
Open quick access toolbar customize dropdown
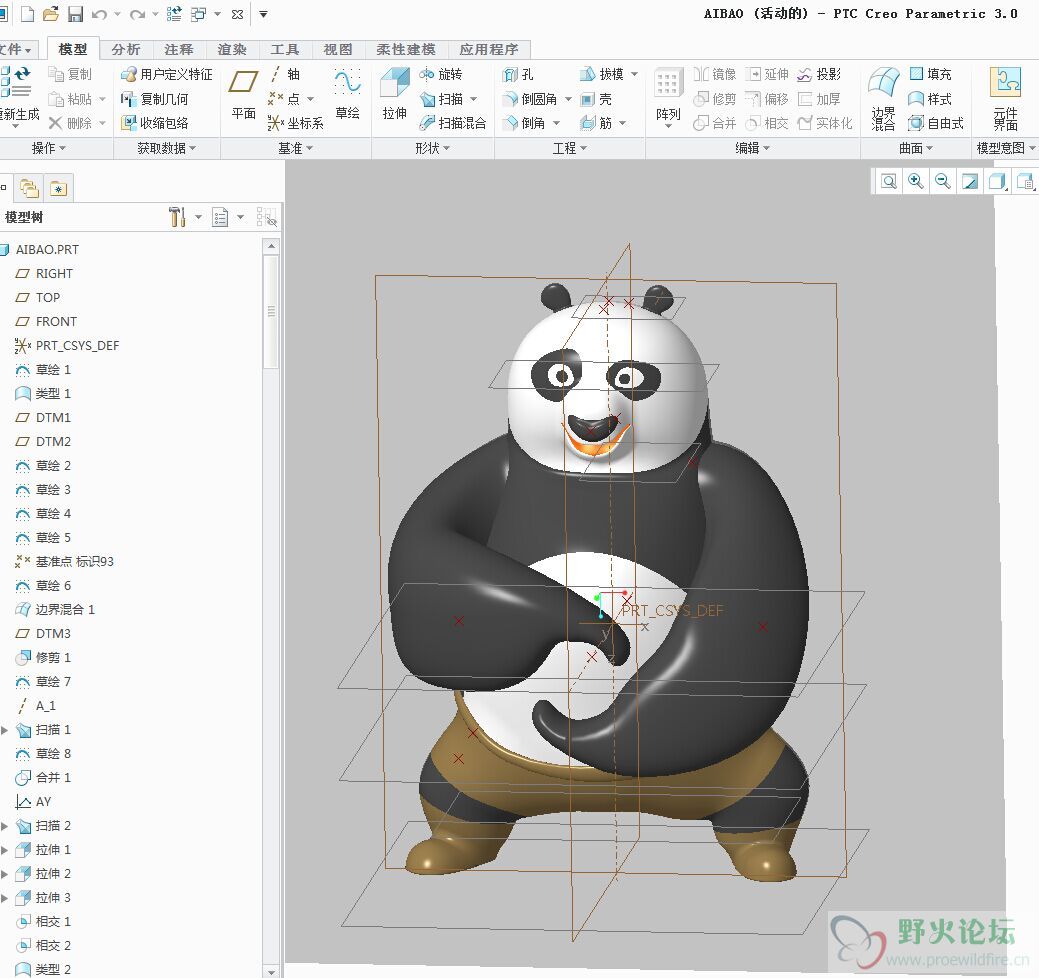[x=264, y=14]
